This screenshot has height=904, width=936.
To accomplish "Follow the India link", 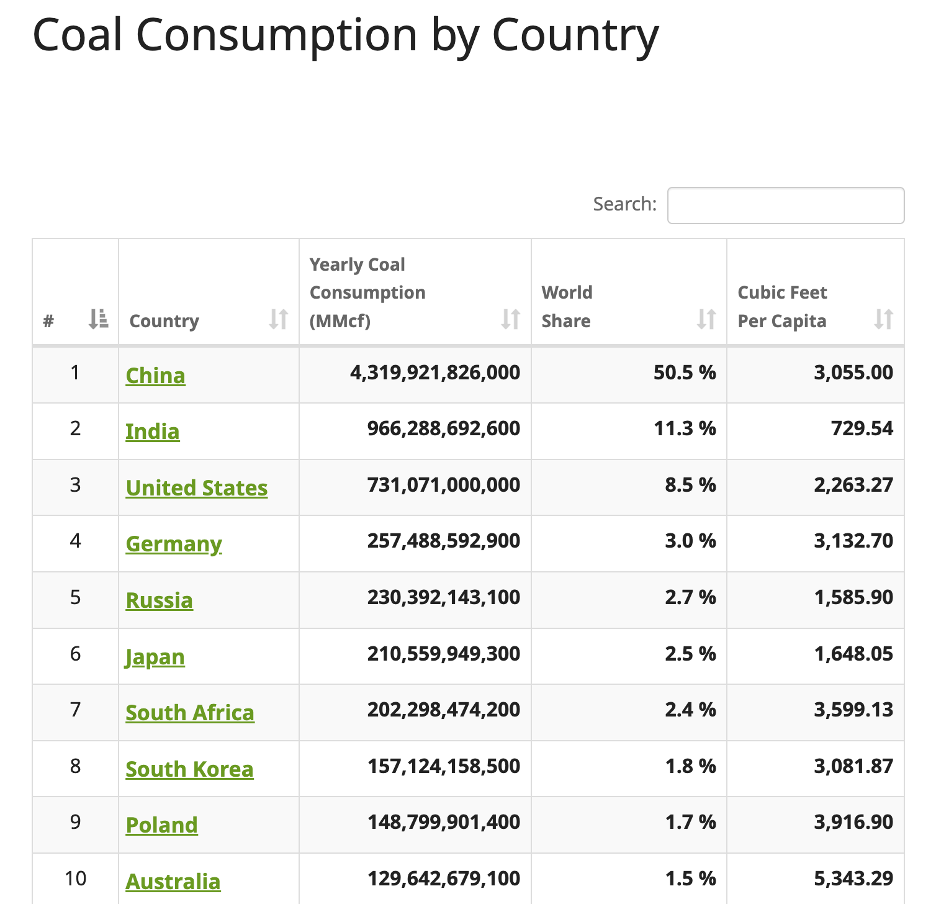I will point(152,431).
